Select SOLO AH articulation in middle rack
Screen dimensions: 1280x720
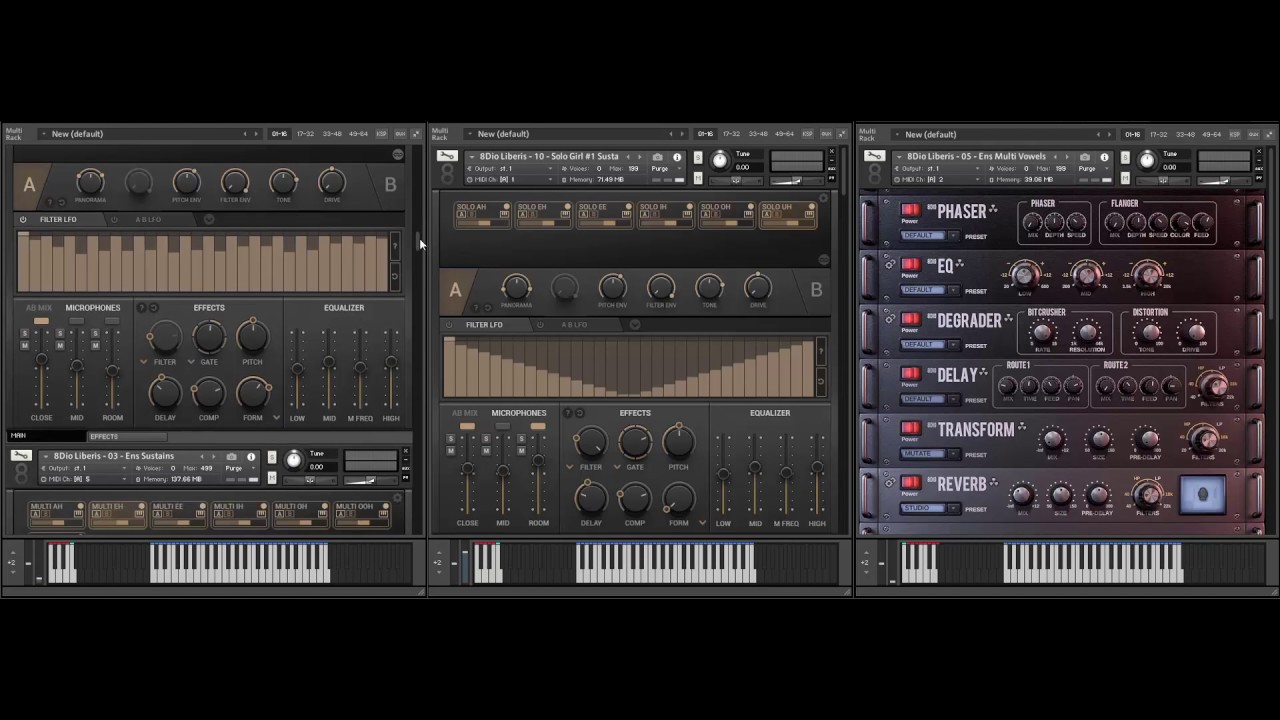tap(483, 214)
